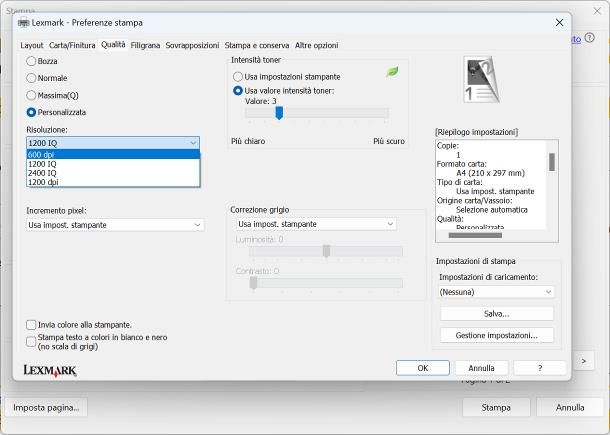This screenshot has height=435, width=610.
Task: Pick 1200 dpi resolution option
Action: coord(113,182)
